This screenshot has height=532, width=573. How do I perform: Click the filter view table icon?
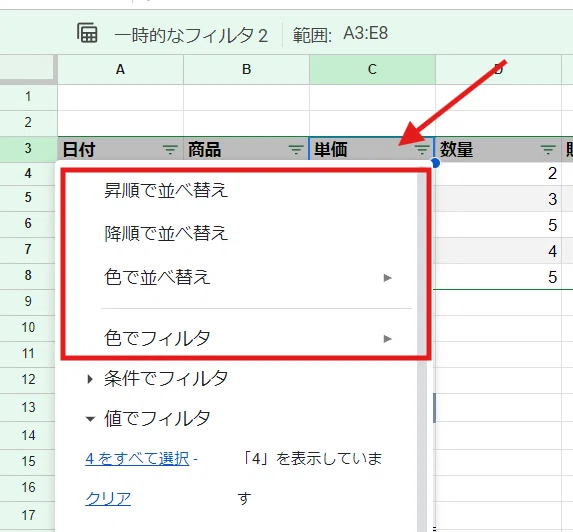87,33
